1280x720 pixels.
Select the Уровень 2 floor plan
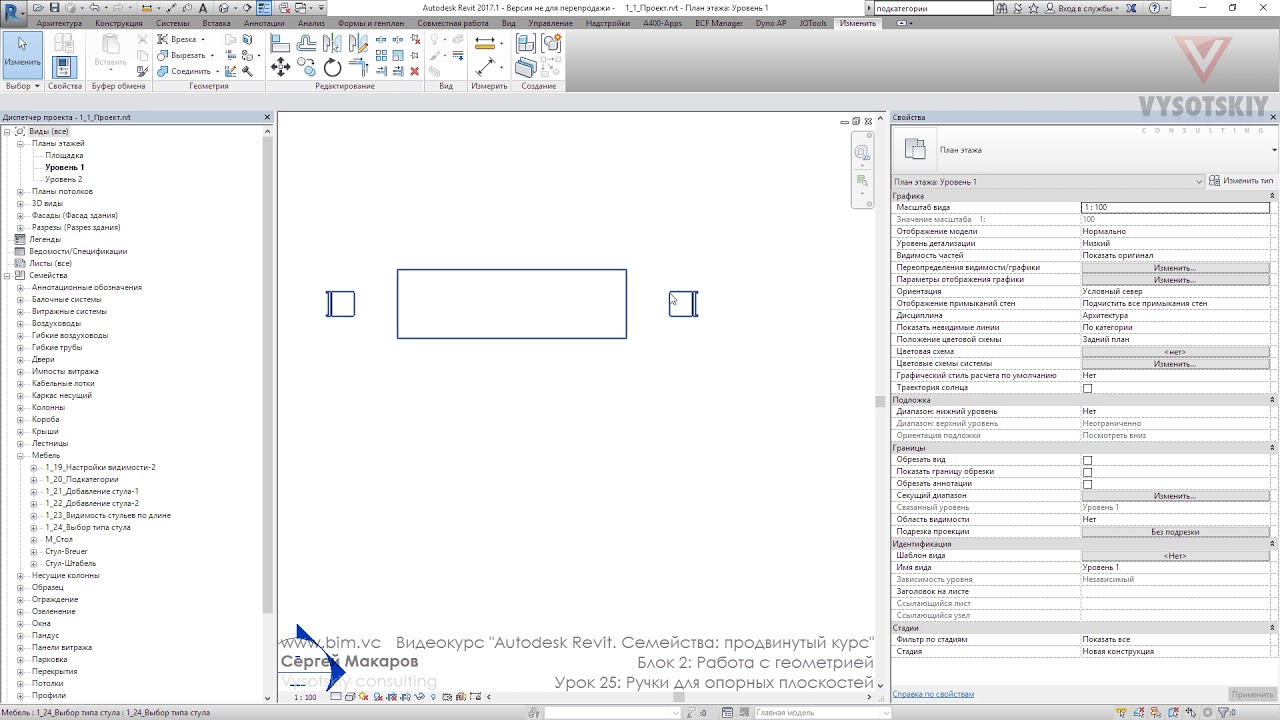(64, 180)
